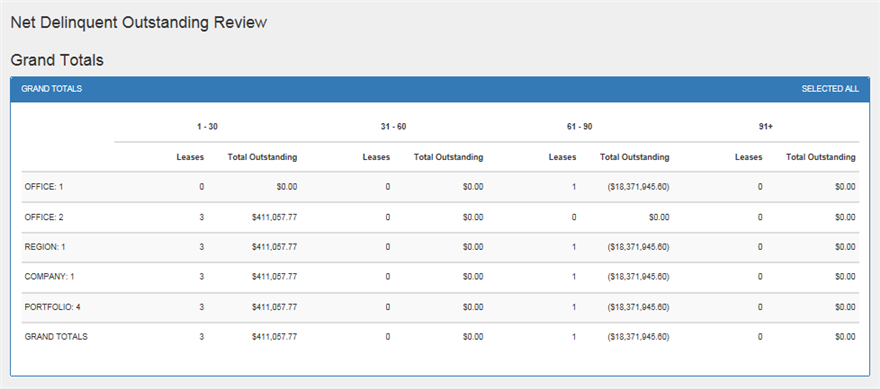Click the SELECTED ALL label
The height and width of the screenshot is (389, 880).
point(829,89)
